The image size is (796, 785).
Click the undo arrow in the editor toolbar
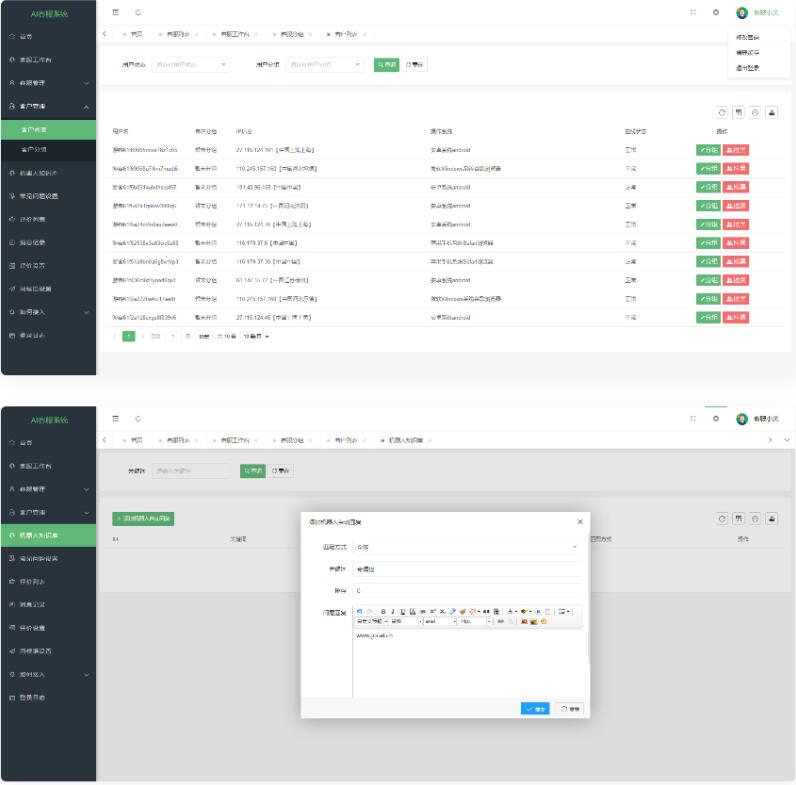(359, 610)
